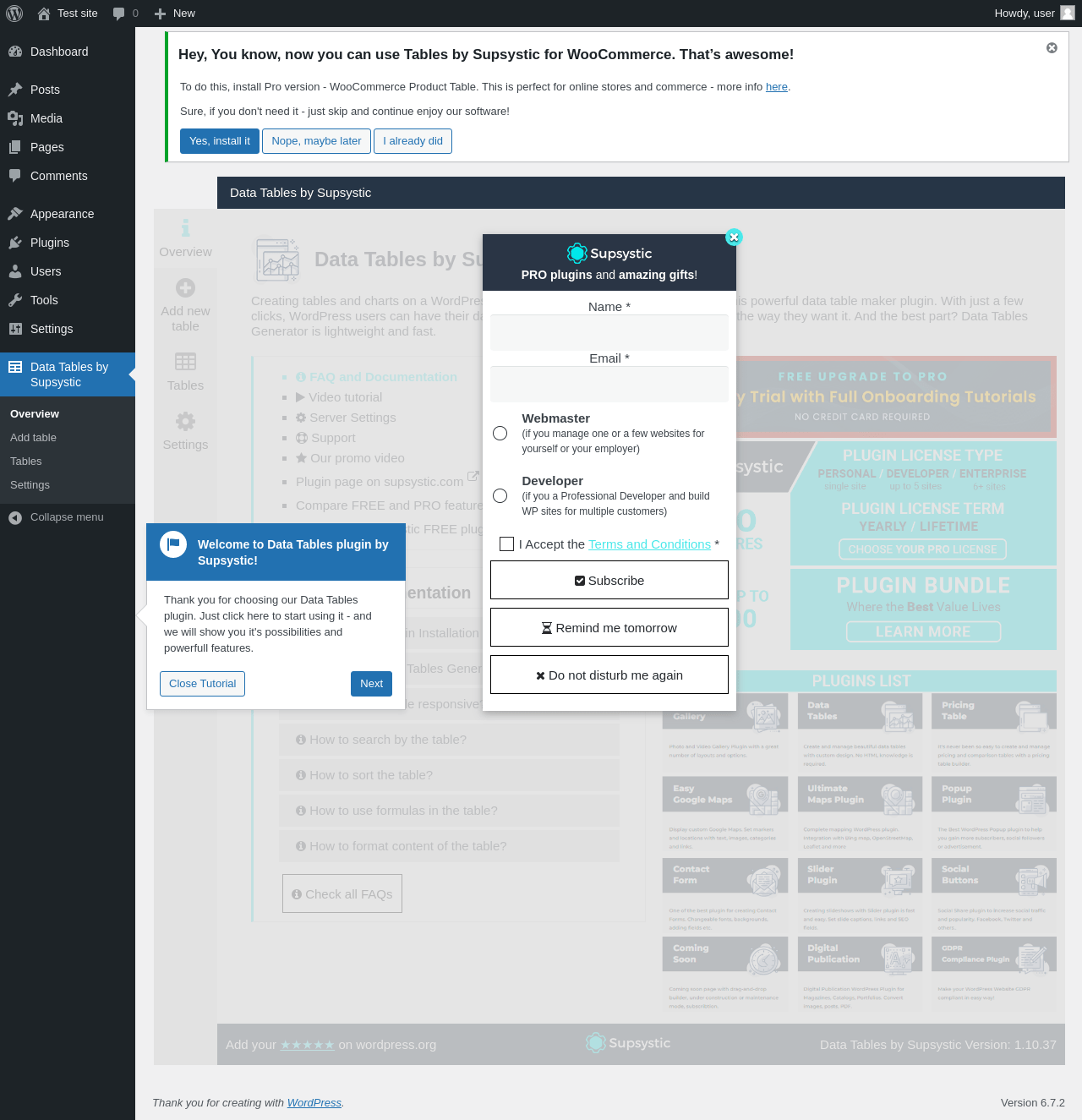This screenshot has height=1120, width=1082.
Task: Open the New content menu
Action: (175, 14)
